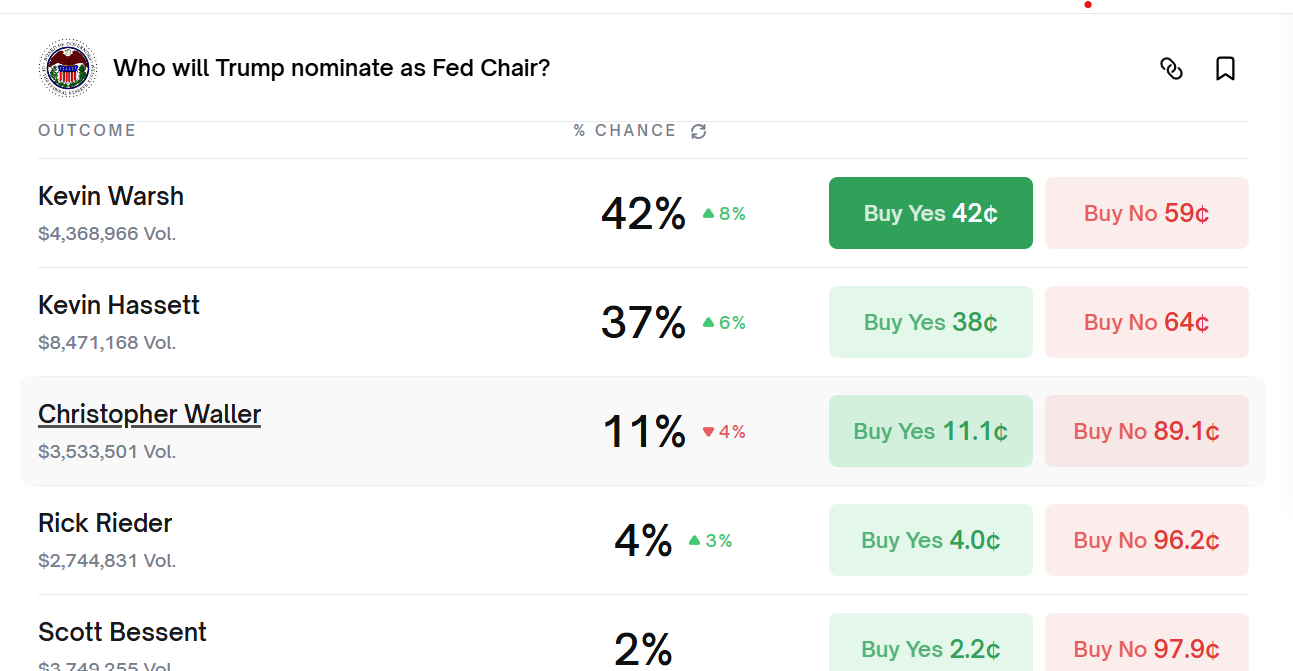This screenshot has width=1293, height=671.
Task: Copy the market link icon
Action: (x=1171, y=69)
